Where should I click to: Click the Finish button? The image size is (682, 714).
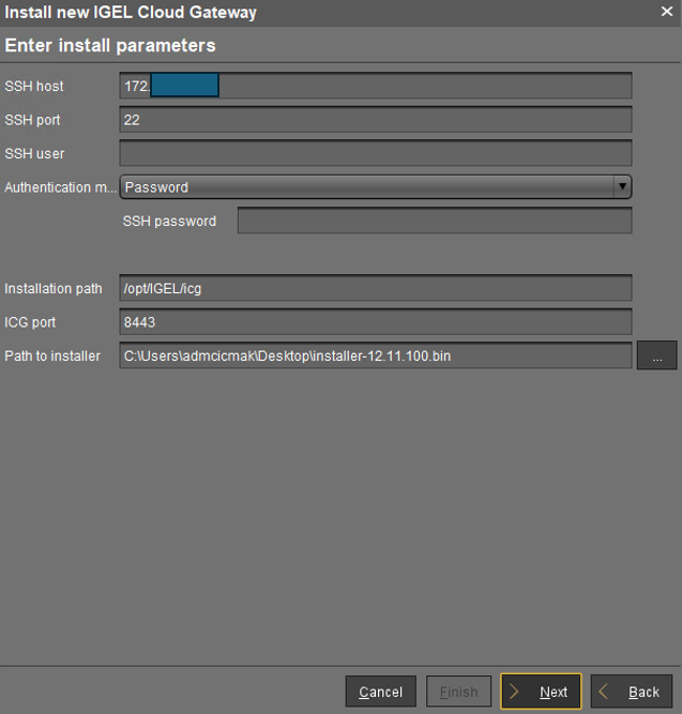pos(458,692)
